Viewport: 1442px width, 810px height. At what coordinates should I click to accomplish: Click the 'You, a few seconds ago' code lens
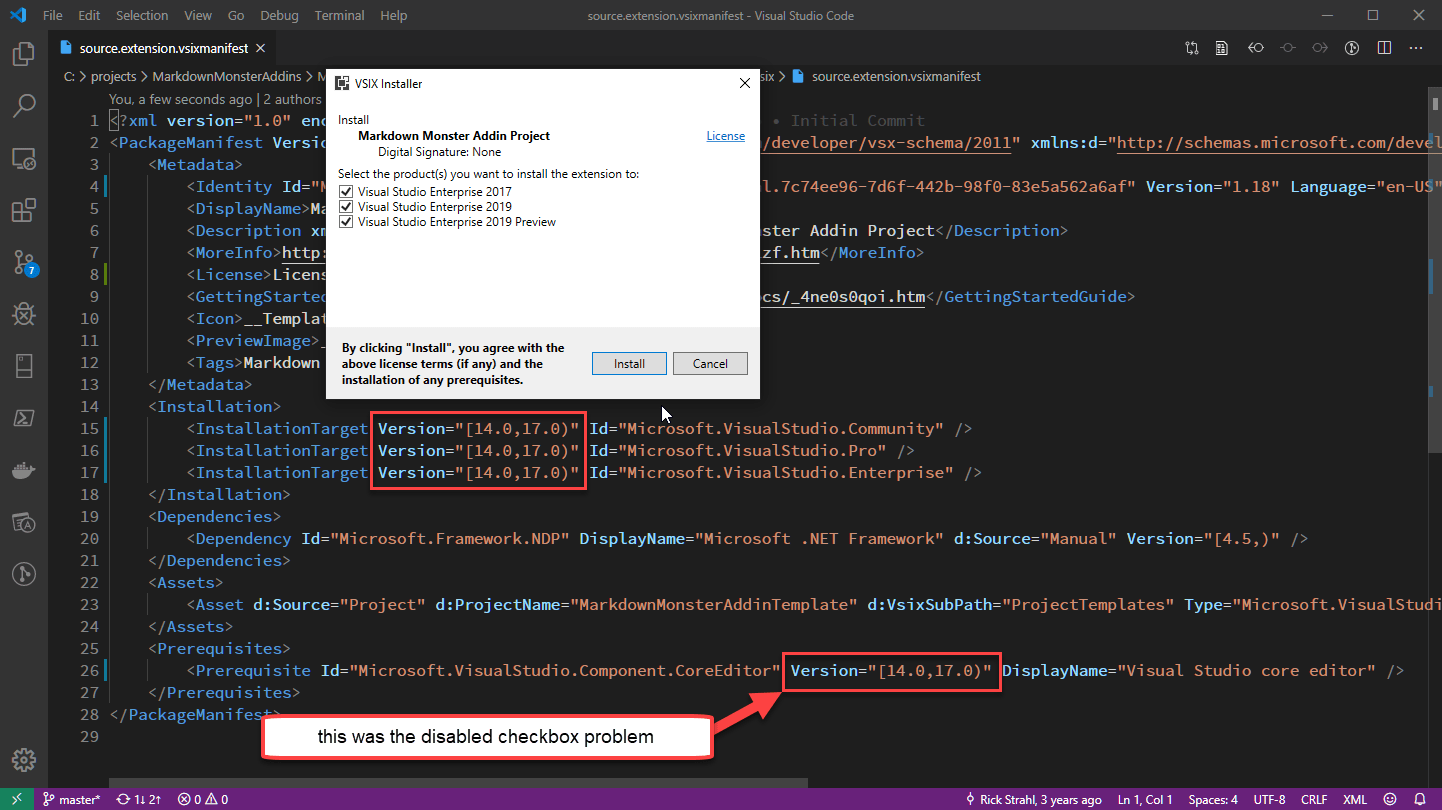pyautogui.click(x=181, y=99)
